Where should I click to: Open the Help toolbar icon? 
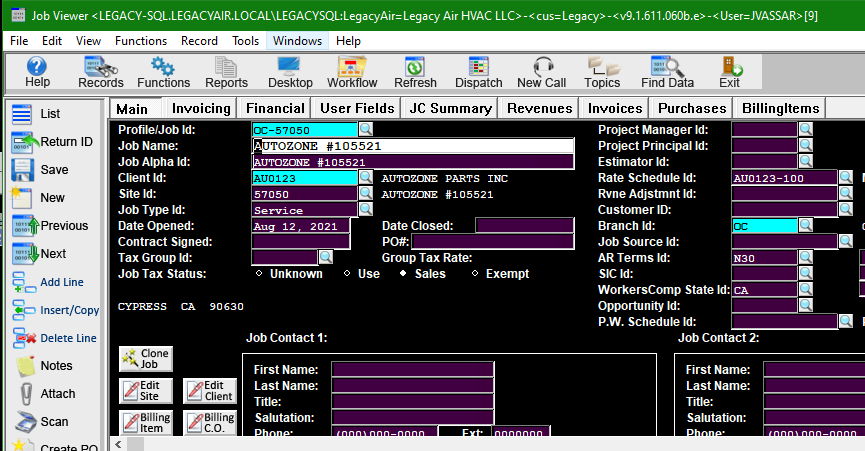(37, 72)
